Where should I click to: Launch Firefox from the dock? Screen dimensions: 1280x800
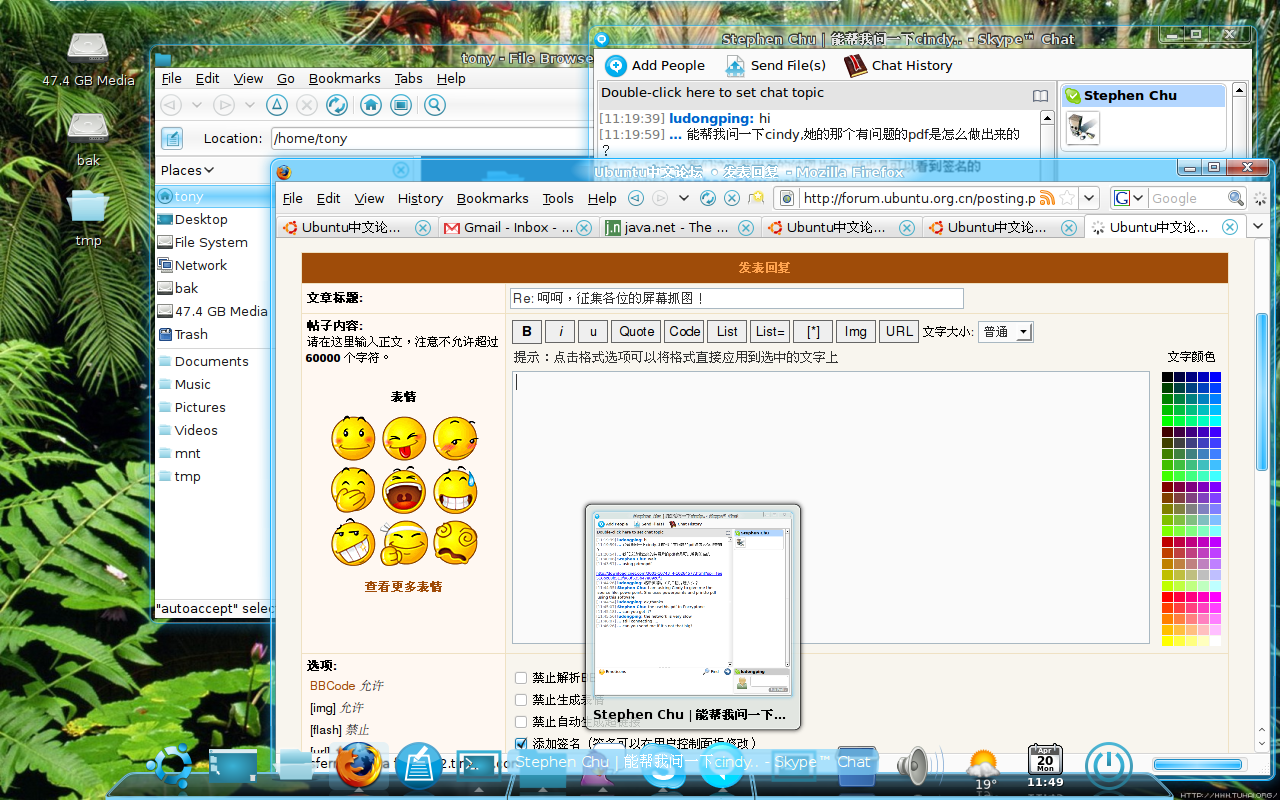point(358,765)
